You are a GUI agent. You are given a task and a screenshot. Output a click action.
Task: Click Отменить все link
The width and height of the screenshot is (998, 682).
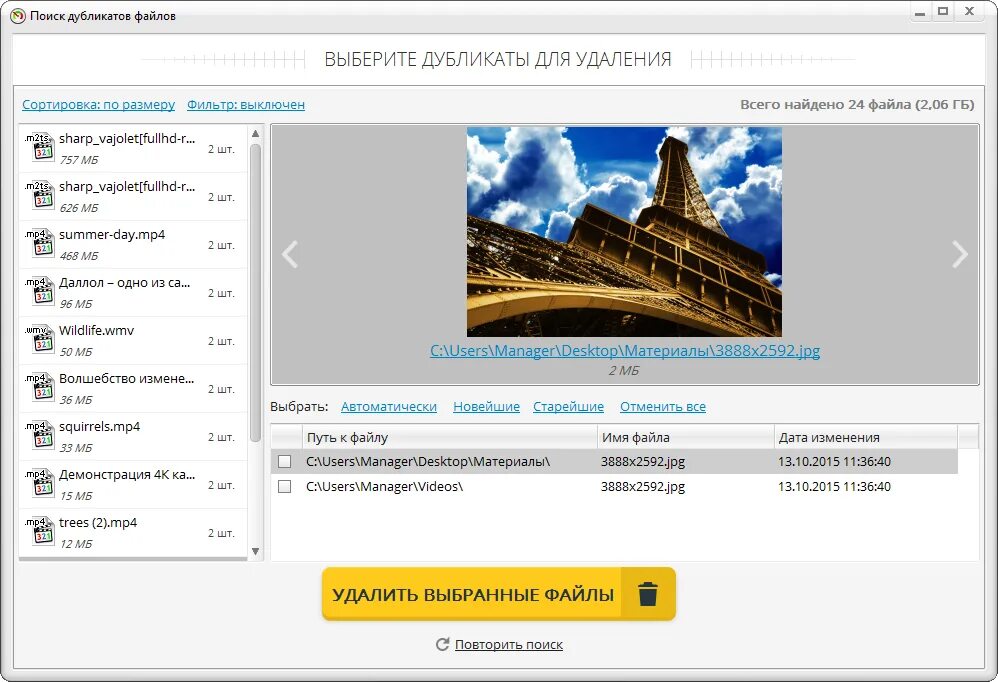pos(663,407)
